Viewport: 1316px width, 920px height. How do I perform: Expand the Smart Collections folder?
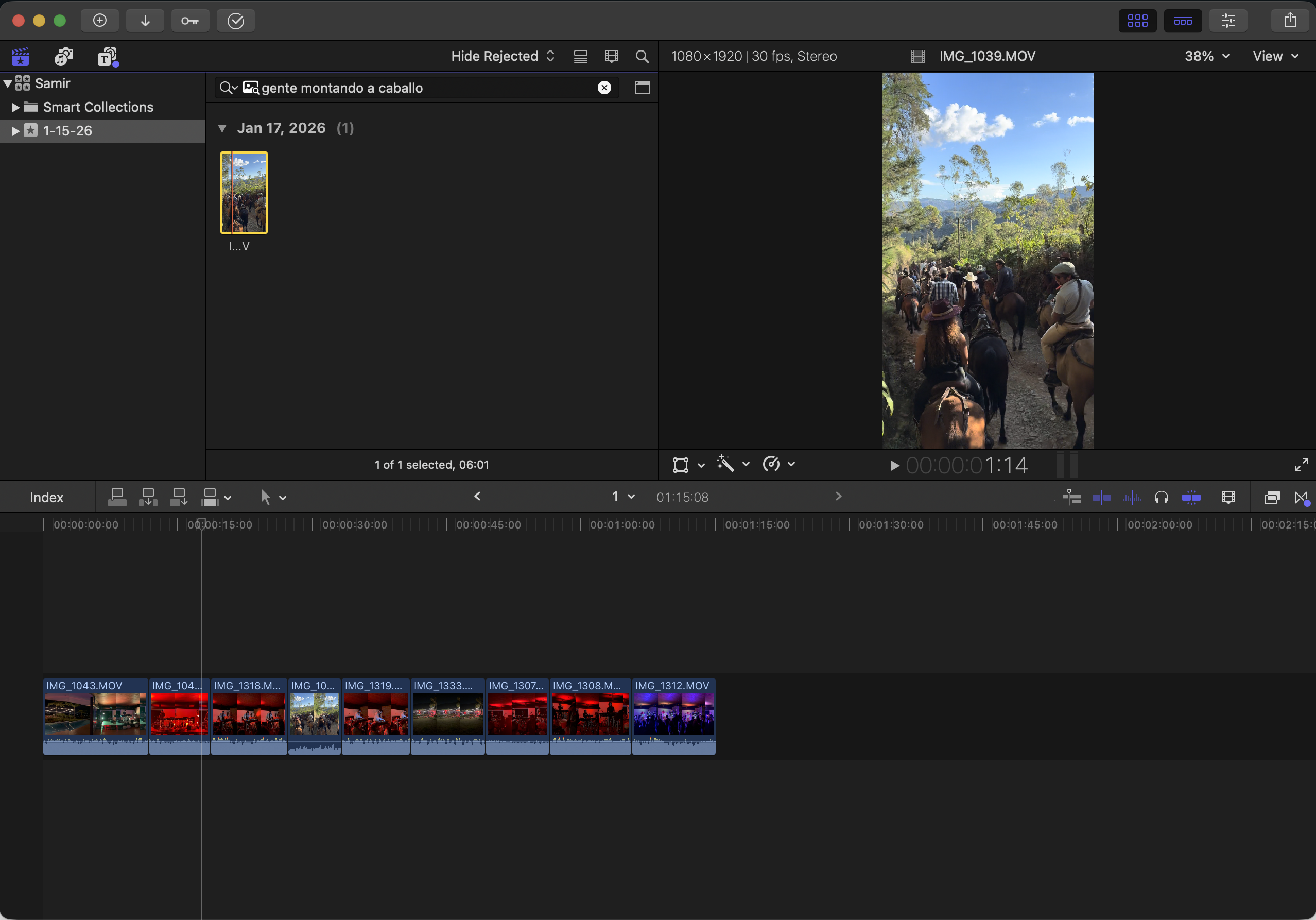[x=15, y=107]
